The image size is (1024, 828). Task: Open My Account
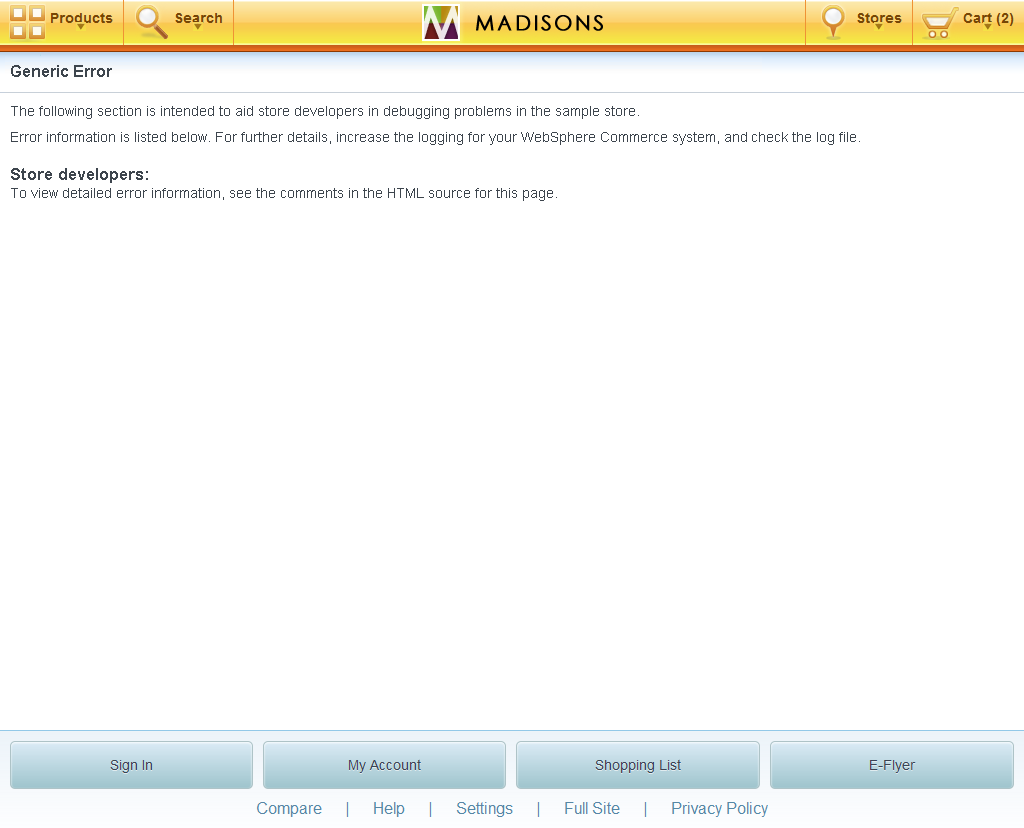point(384,764)
